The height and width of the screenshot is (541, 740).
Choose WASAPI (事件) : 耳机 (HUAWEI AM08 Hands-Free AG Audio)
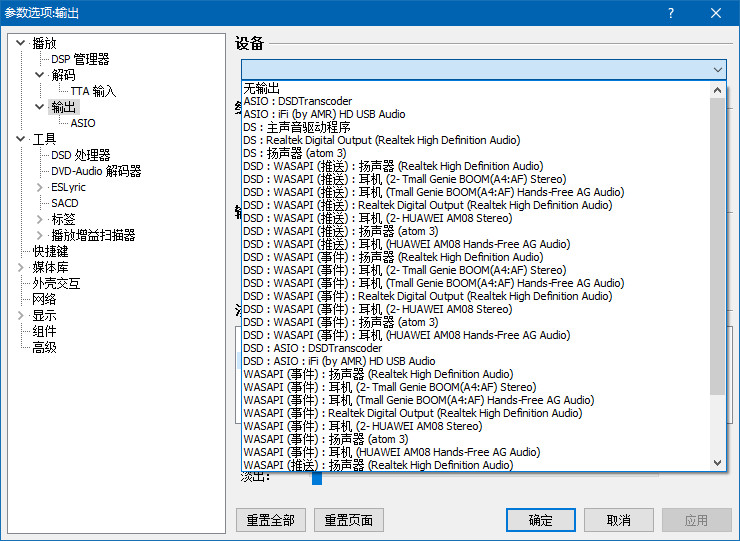(x=476, y=452)
